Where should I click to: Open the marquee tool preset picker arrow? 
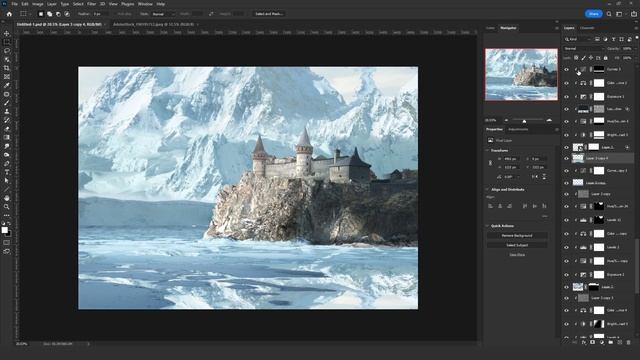click(x=30, y=14)
